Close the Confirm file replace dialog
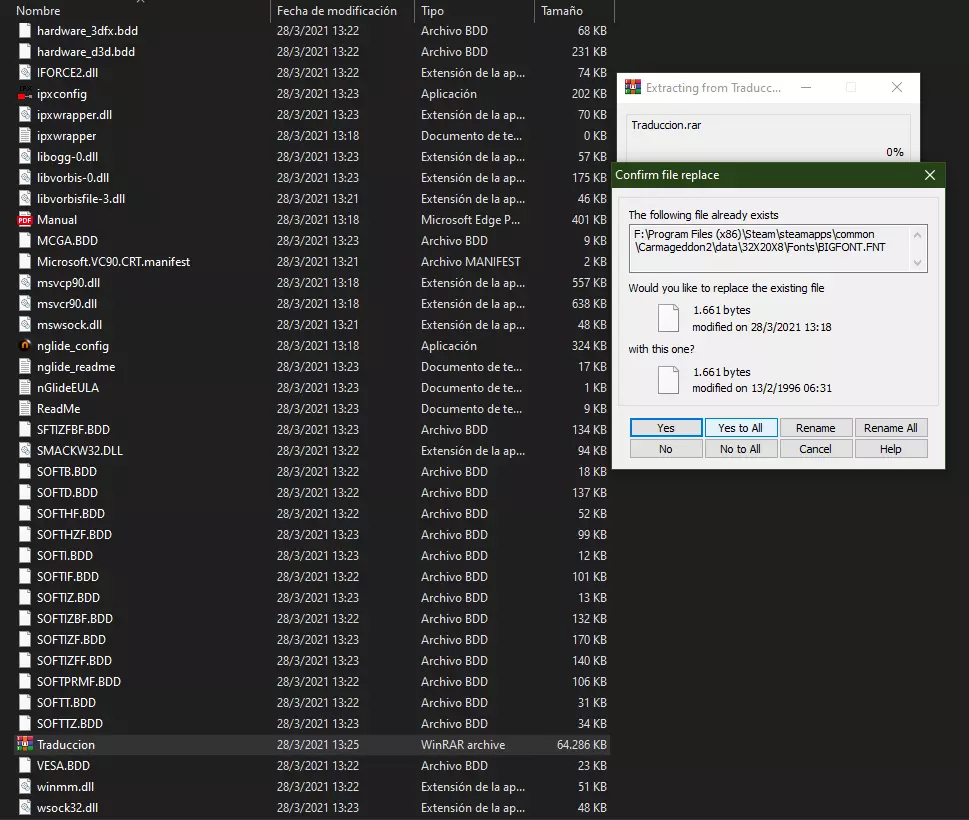This screenshot has height=820, width=969. (929, 175)
